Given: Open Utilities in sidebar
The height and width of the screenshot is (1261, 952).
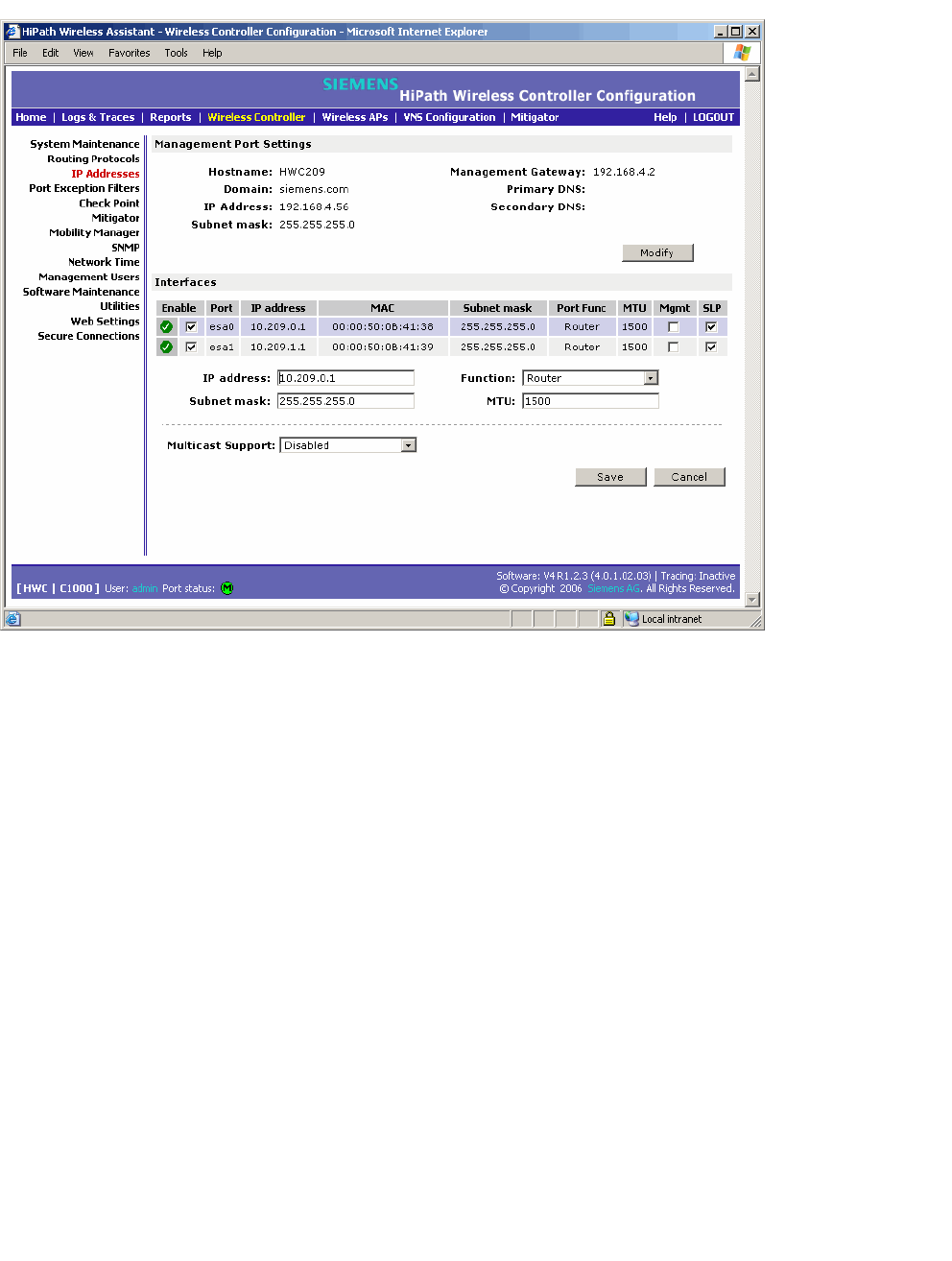Looking at the screenshot, I should tap(120, 306).
